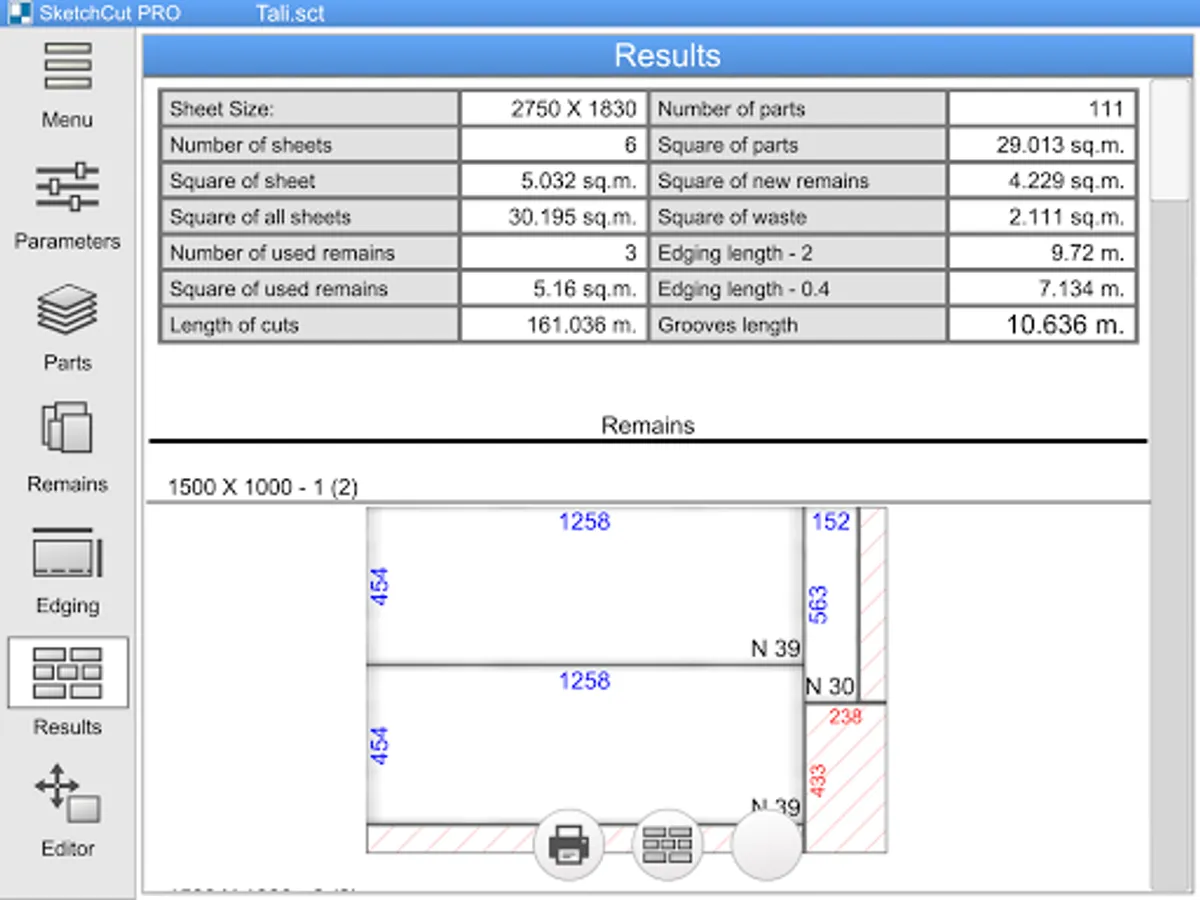The width and height of the screenshot is (1200, 900).
Task: Click the 1500 X 1000 - 1 (2) label
Action: (263, 488)
